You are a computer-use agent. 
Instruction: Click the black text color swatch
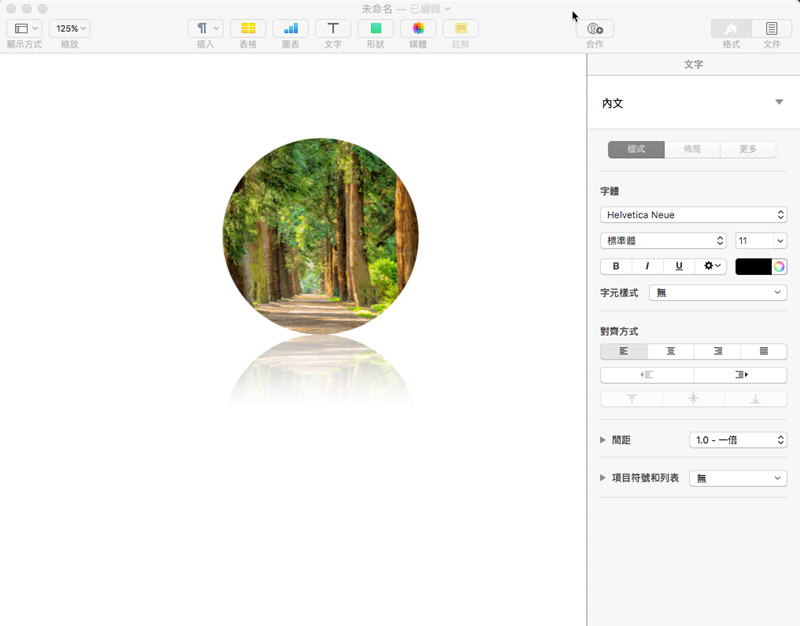[753, 266]
